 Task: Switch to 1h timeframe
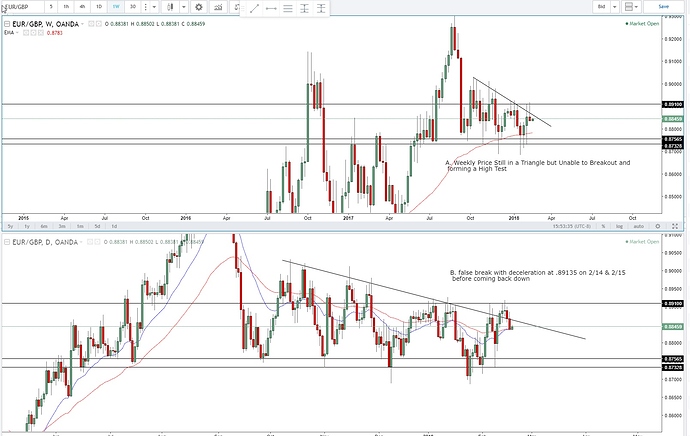[66, 7]
